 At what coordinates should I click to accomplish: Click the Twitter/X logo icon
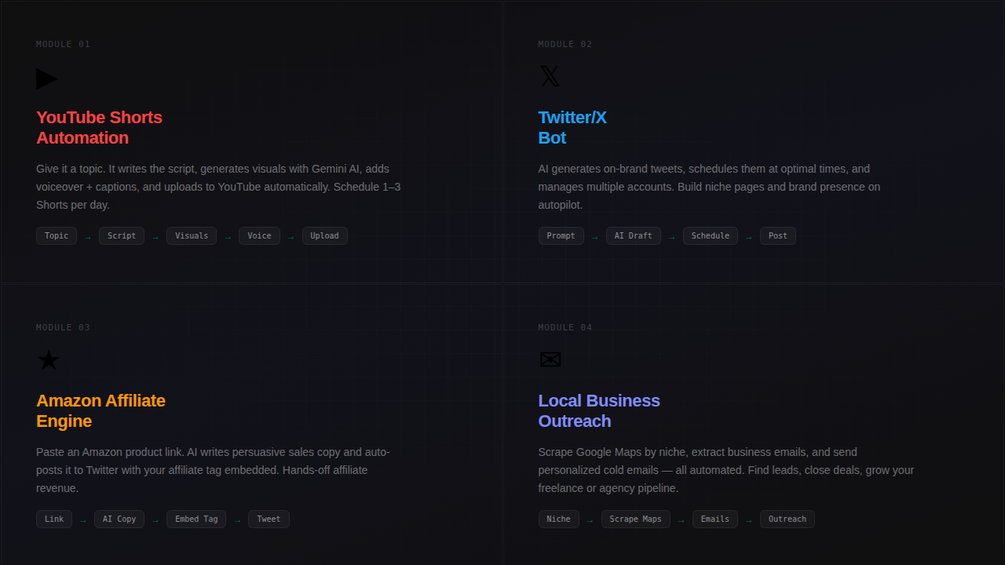pyautogui.click(x=550, y=76)
